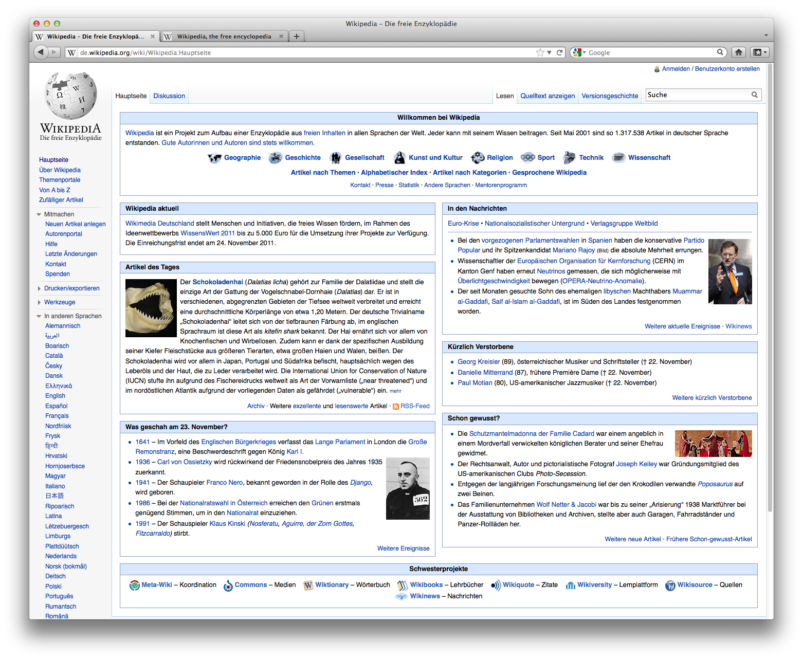
Task: Open the Schutzmantelmadonna painting thumbnail
Action: [713, 443]
